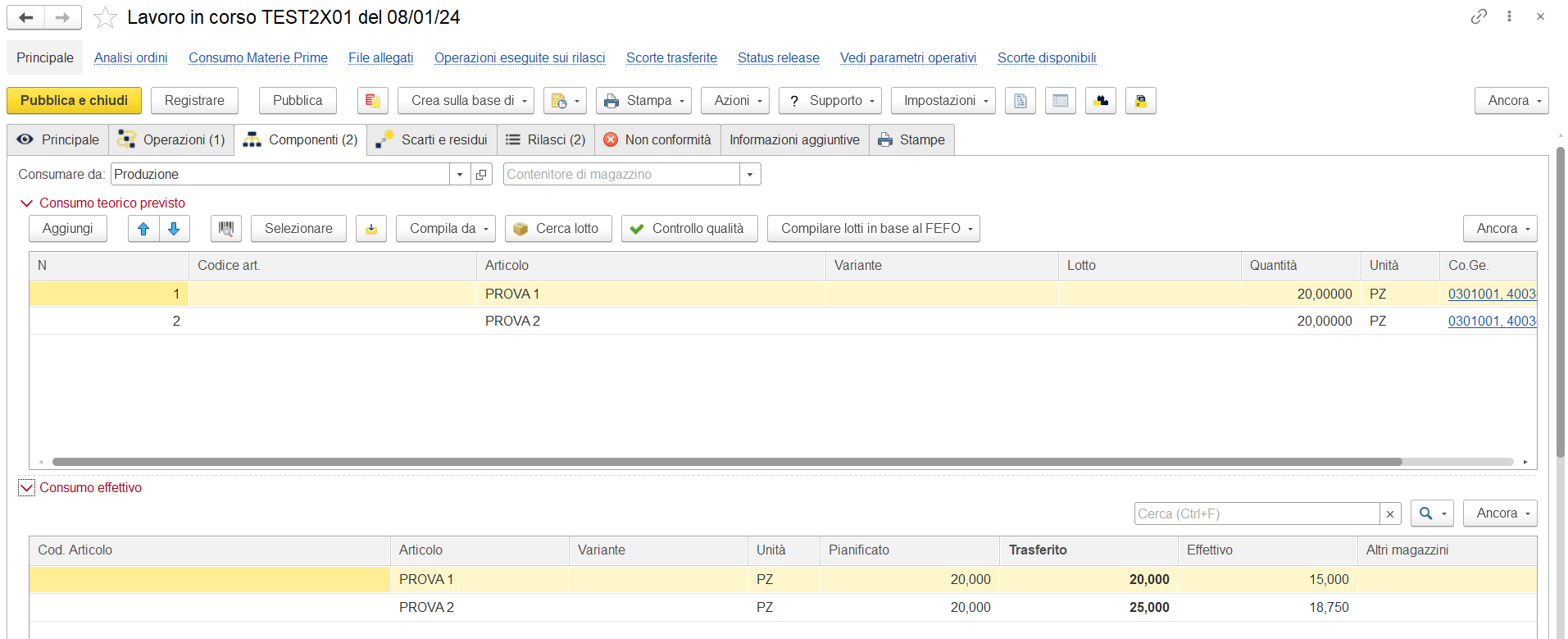
Task: Click the Controllo qualità button
Action: pyautogui.click(x=689, y=229)
